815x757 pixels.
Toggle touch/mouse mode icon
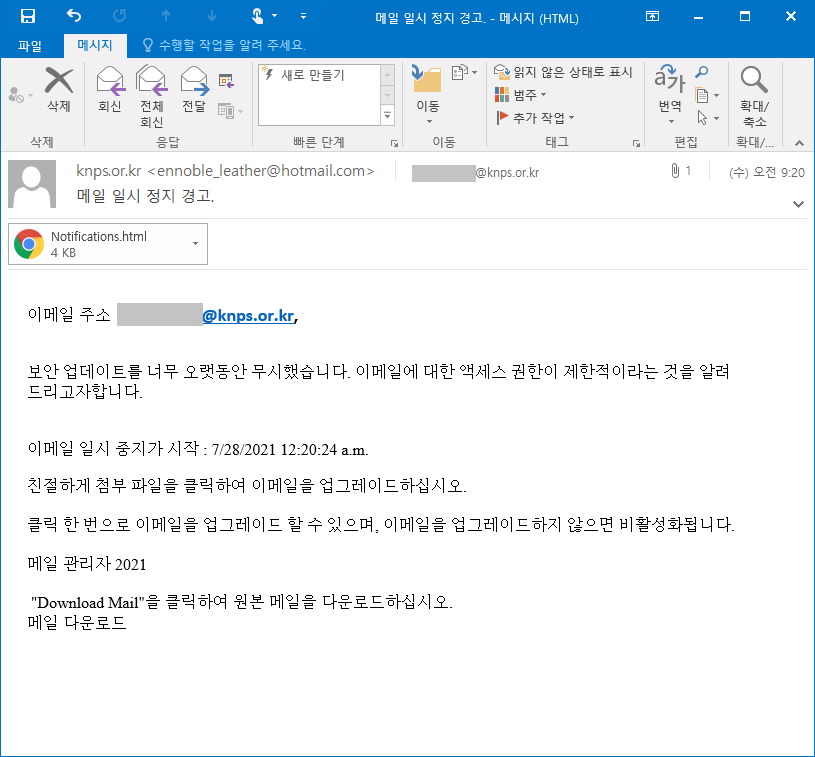[x=258, y=16]
